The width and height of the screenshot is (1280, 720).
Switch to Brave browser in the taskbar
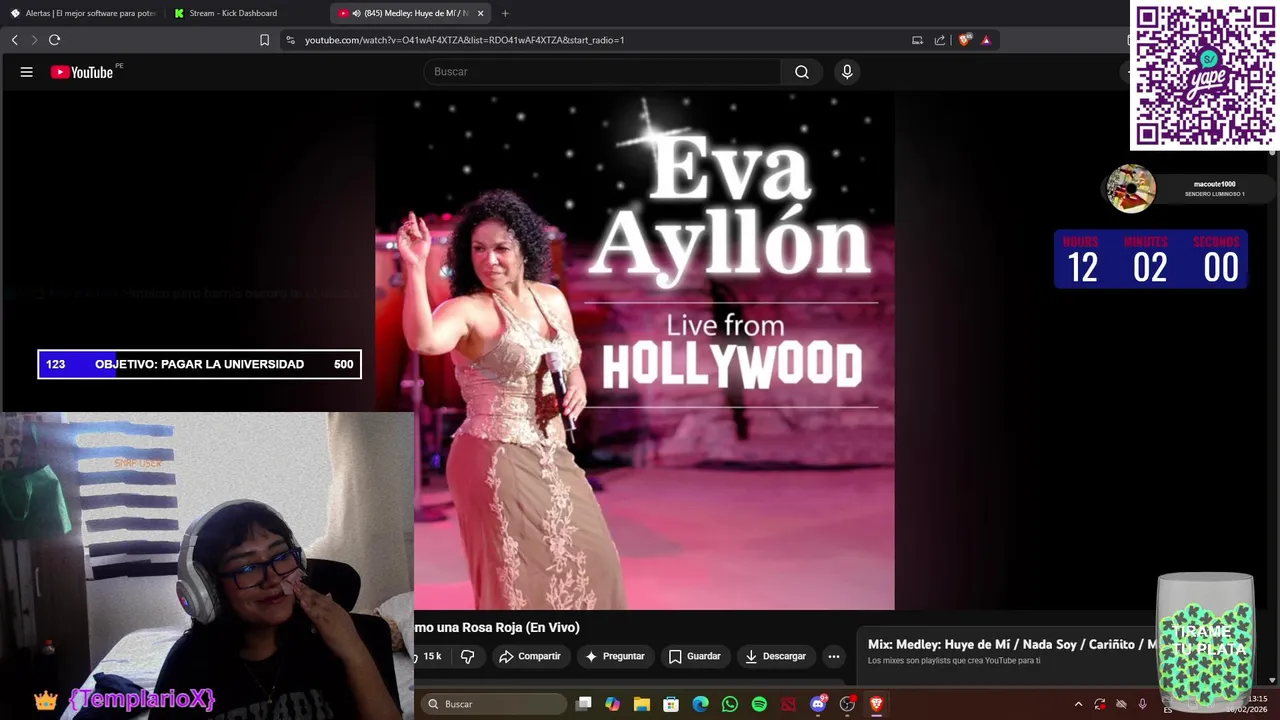click(877, 704)
